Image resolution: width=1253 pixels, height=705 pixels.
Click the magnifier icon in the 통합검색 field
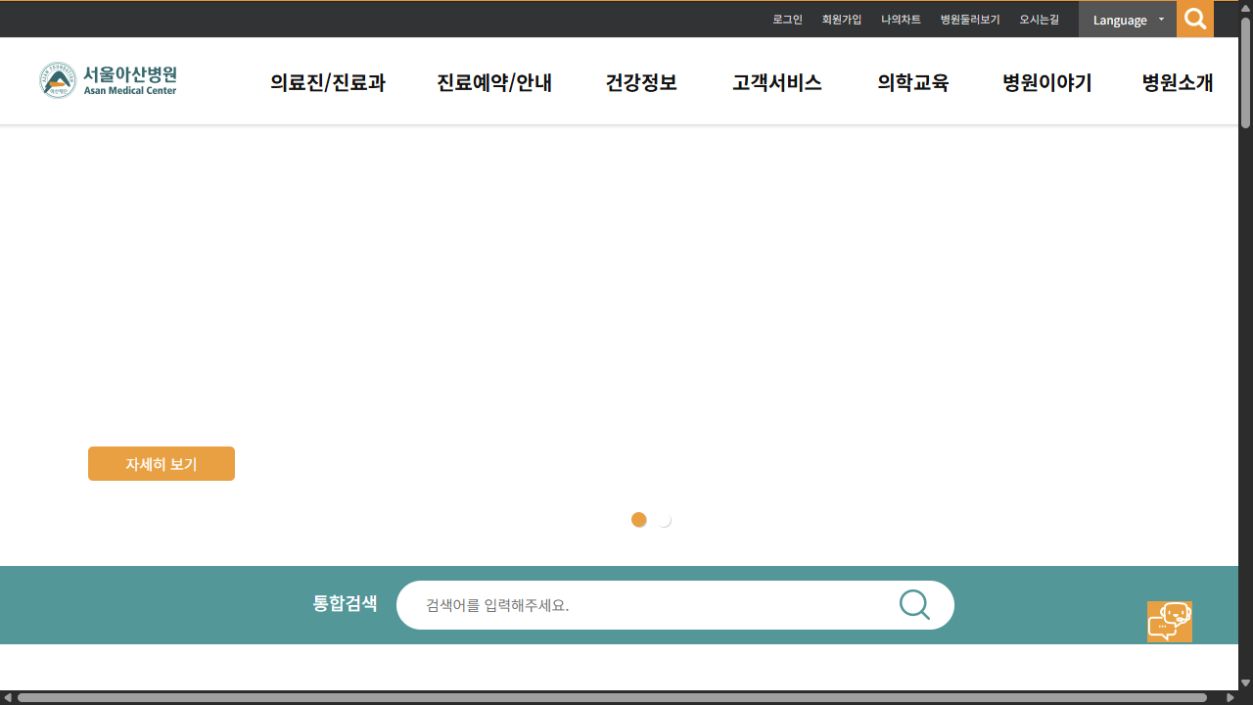(x=914, y=604)
